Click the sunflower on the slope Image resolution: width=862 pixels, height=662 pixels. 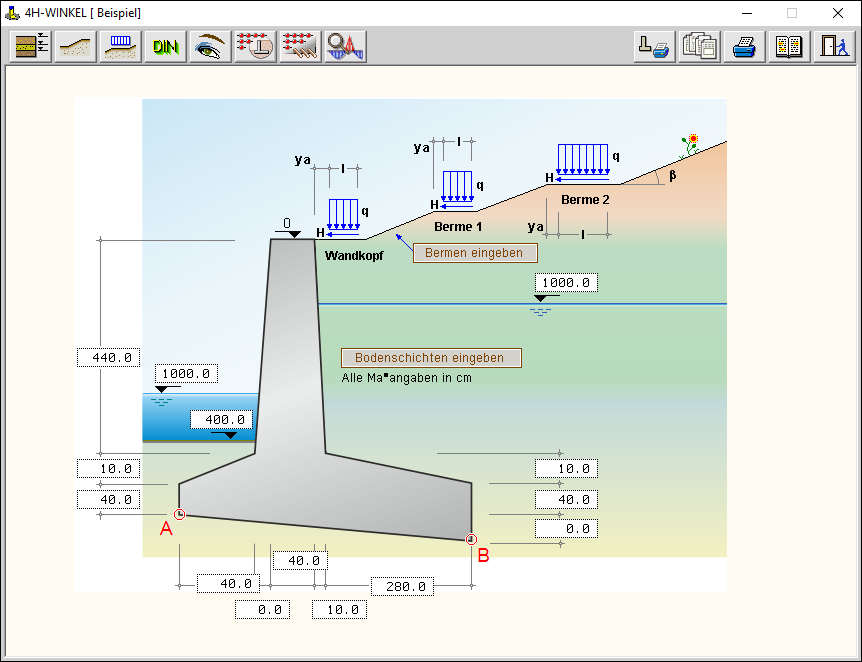click(x=691, y=143)
